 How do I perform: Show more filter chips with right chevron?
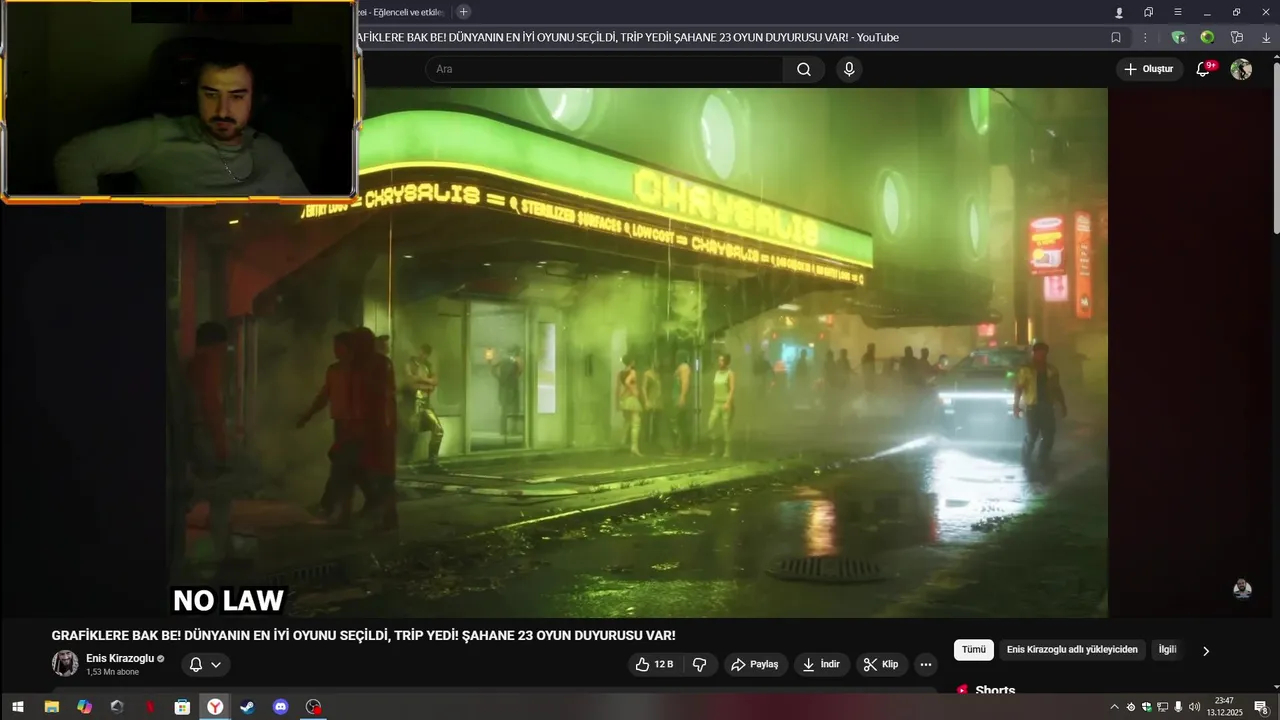pos(1205,651)
